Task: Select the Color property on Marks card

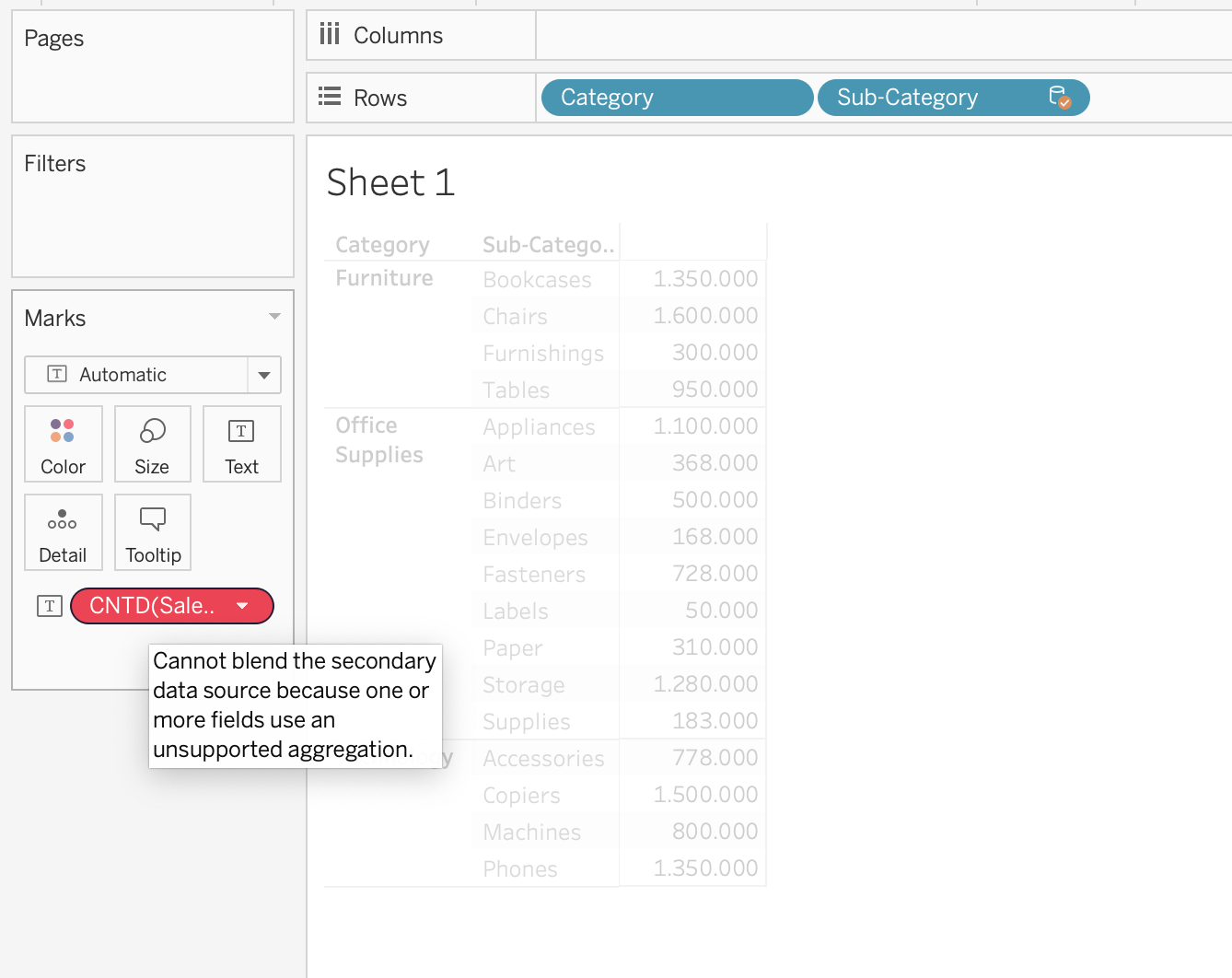Action: pyautogui.click(x=63, y=444)
